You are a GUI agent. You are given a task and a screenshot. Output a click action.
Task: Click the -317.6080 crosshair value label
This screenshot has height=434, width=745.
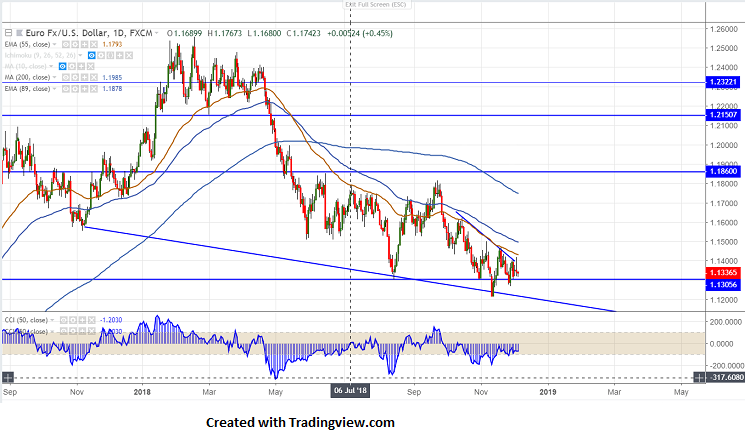(726, 377)
